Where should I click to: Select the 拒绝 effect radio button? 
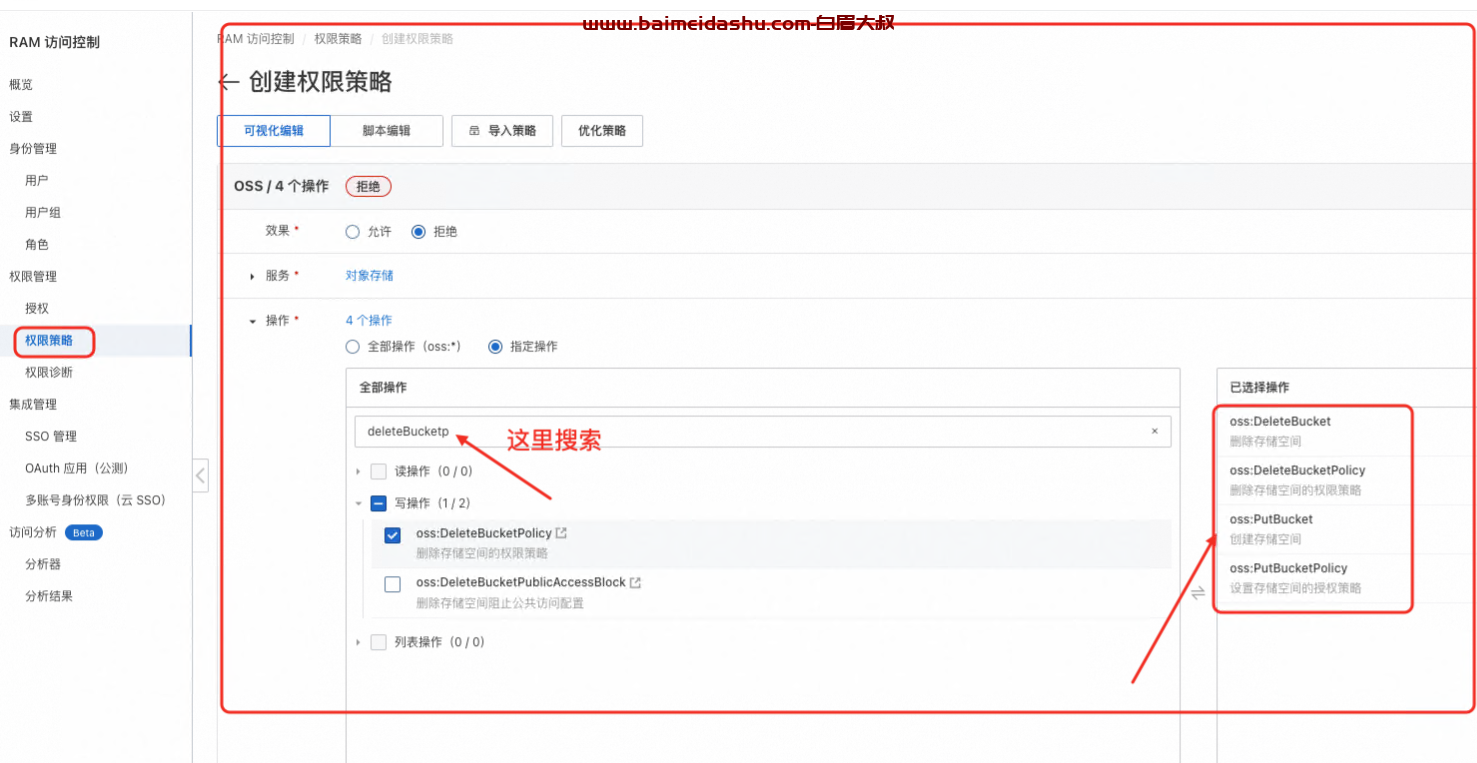(x=418, y=231)
